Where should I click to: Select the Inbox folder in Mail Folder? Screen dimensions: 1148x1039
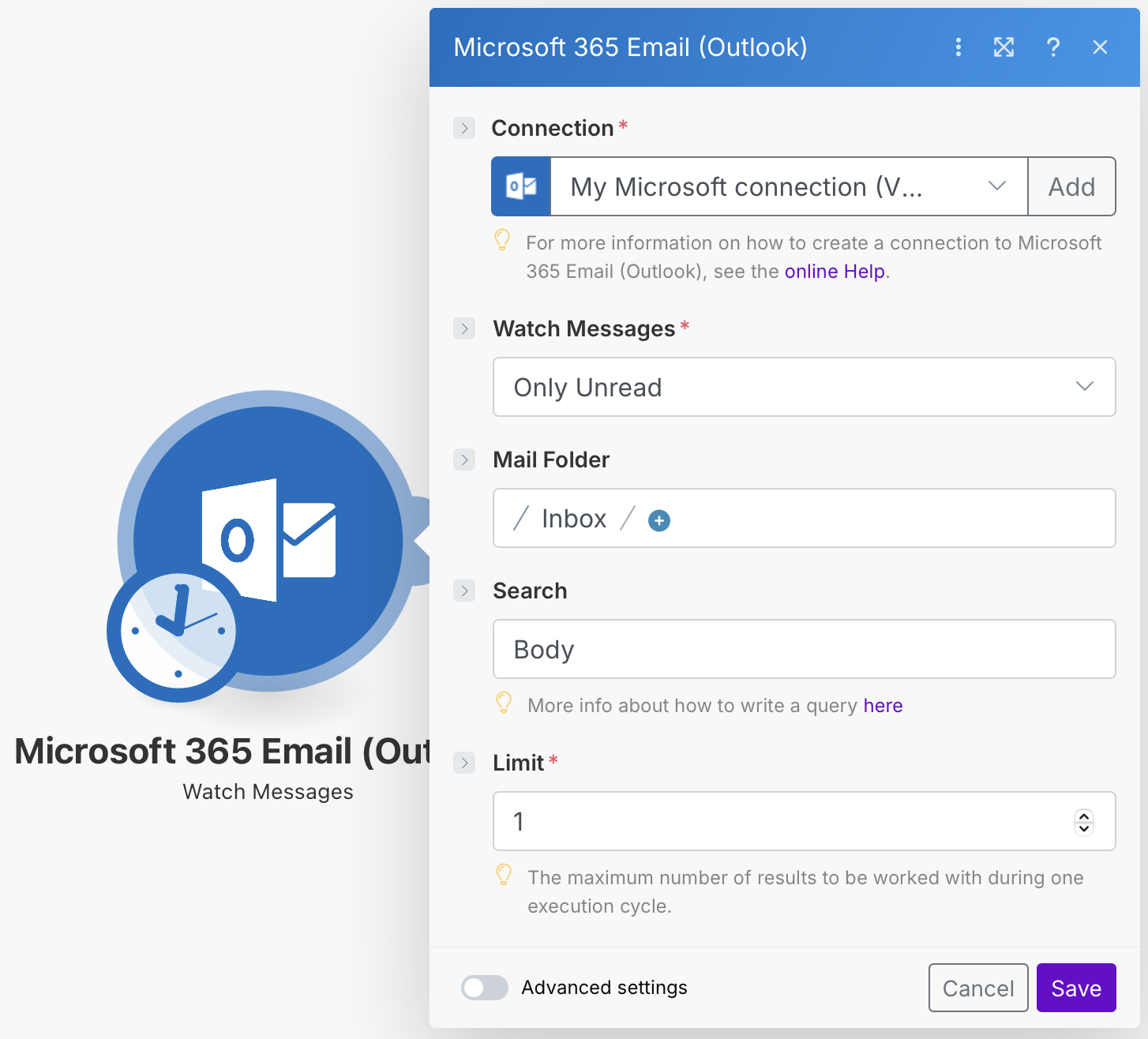click(574, 519)
